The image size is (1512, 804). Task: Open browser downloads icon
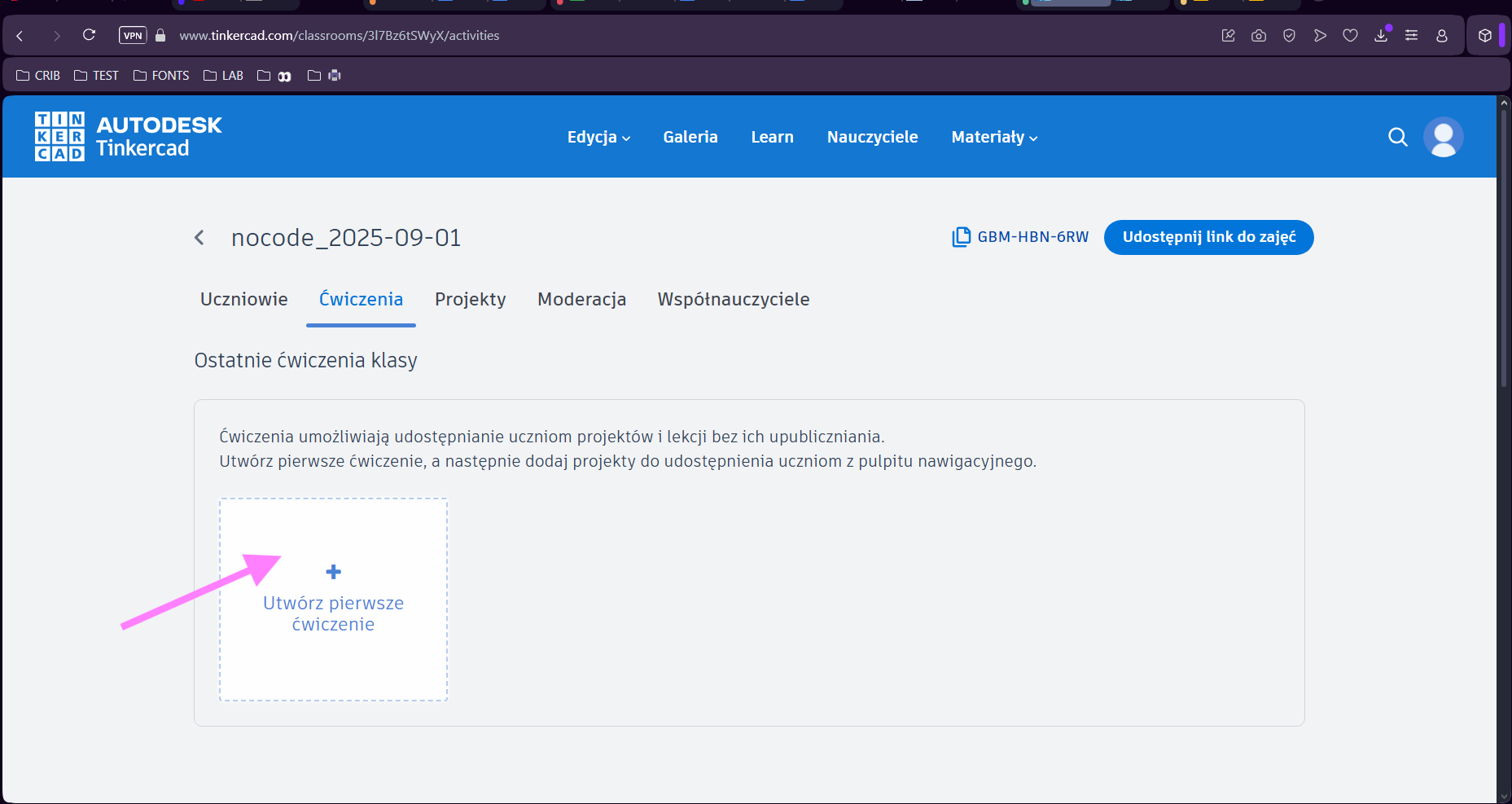coord(1381,36)
